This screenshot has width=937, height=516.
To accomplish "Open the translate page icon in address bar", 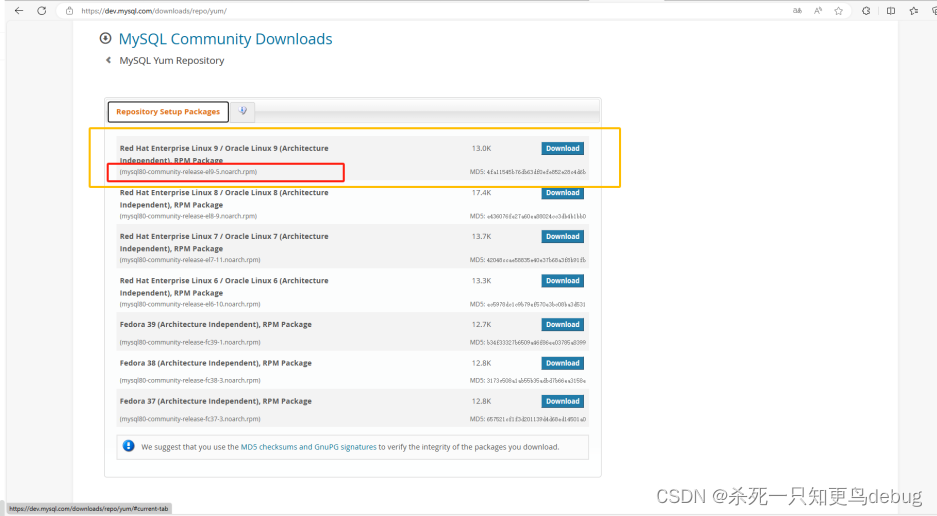I will (x=797, y=11).
